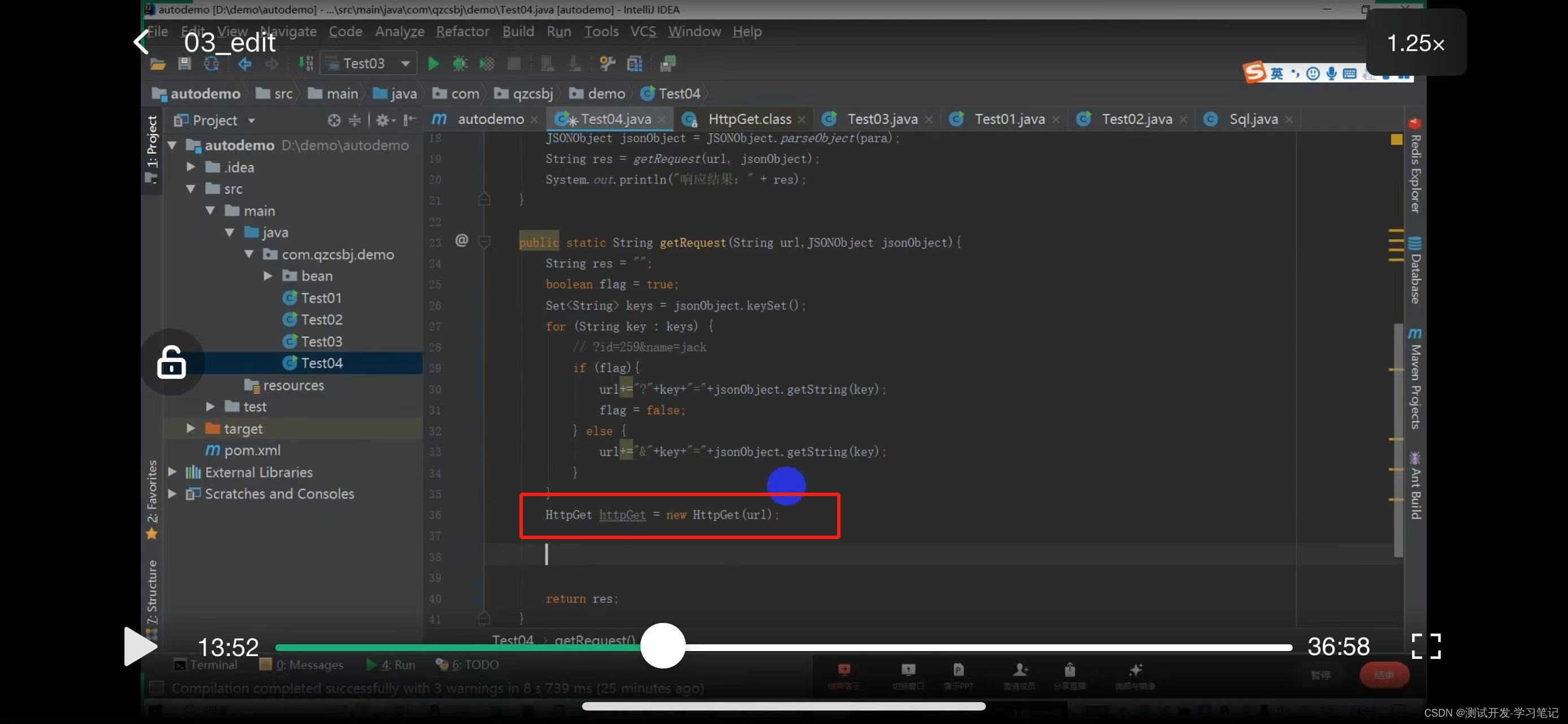The width and height of the screenshot is (1568, 724).
Task: Open the 6: TODO tool window
Action: click(x=467, y=665)
